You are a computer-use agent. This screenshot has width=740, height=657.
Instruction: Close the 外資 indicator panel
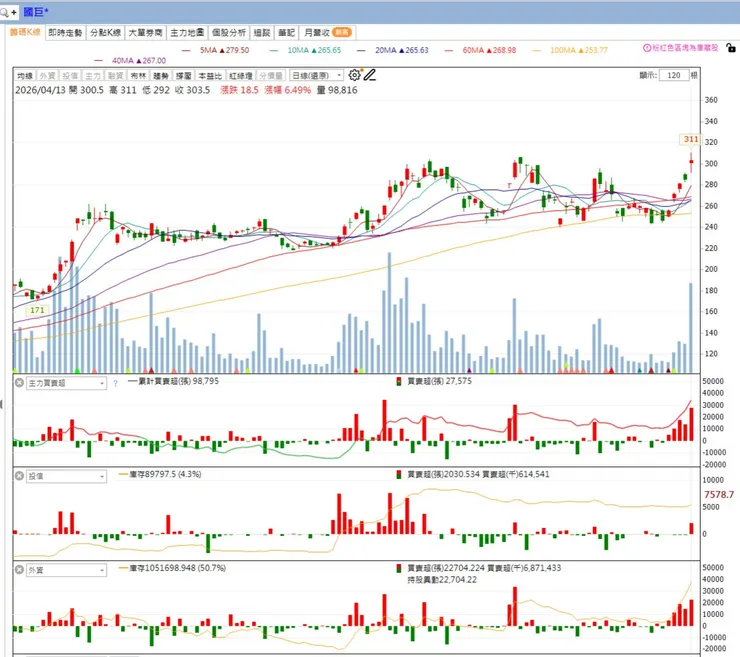pyautogui.click(x=19, y=570)
